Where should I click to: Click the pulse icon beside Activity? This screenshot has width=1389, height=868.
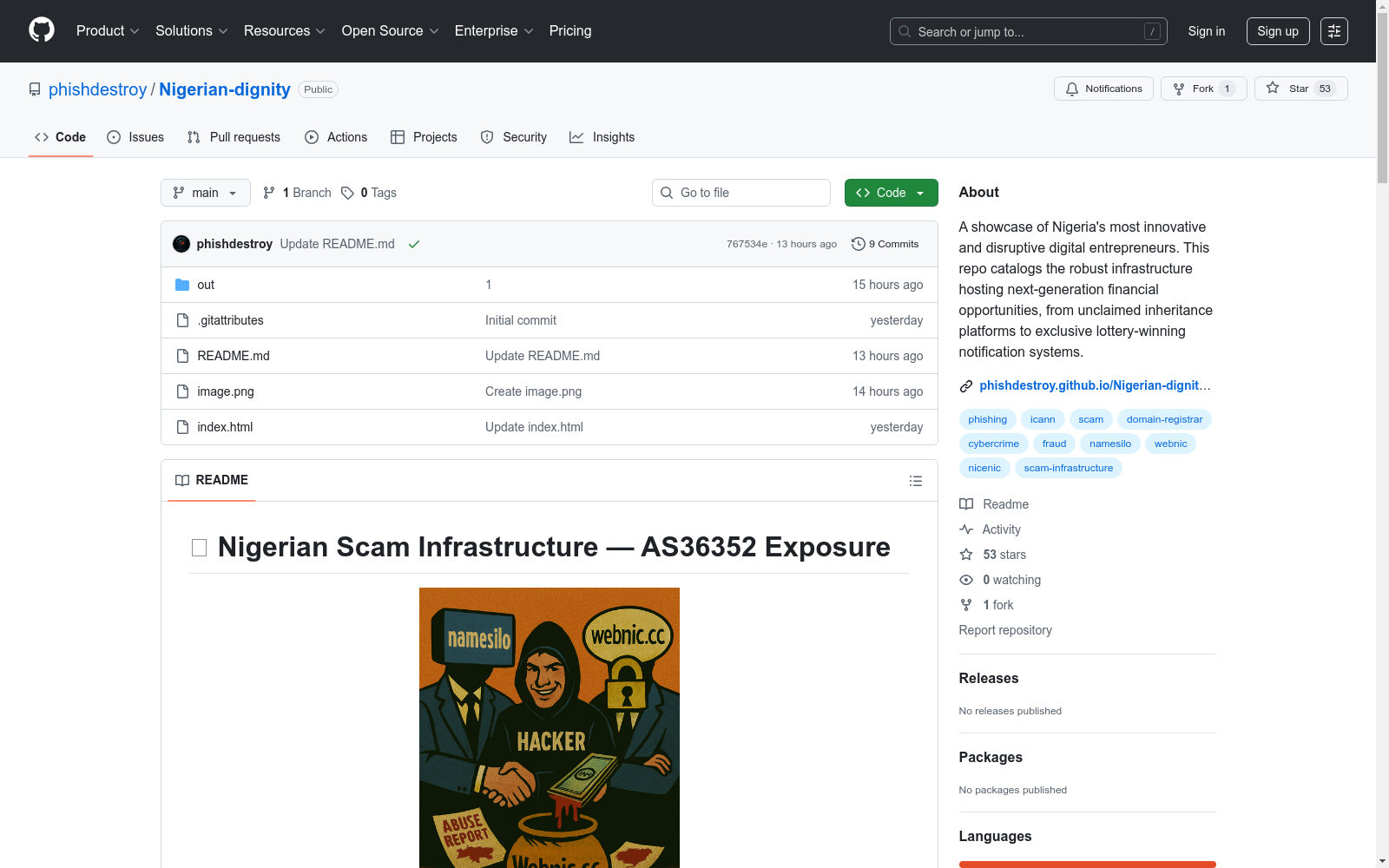click(x=966, y=529)
